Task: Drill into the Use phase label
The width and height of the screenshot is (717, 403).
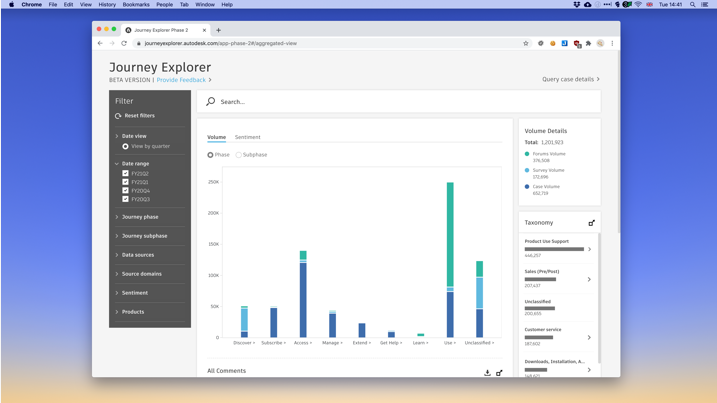Action: coord(450,343)
